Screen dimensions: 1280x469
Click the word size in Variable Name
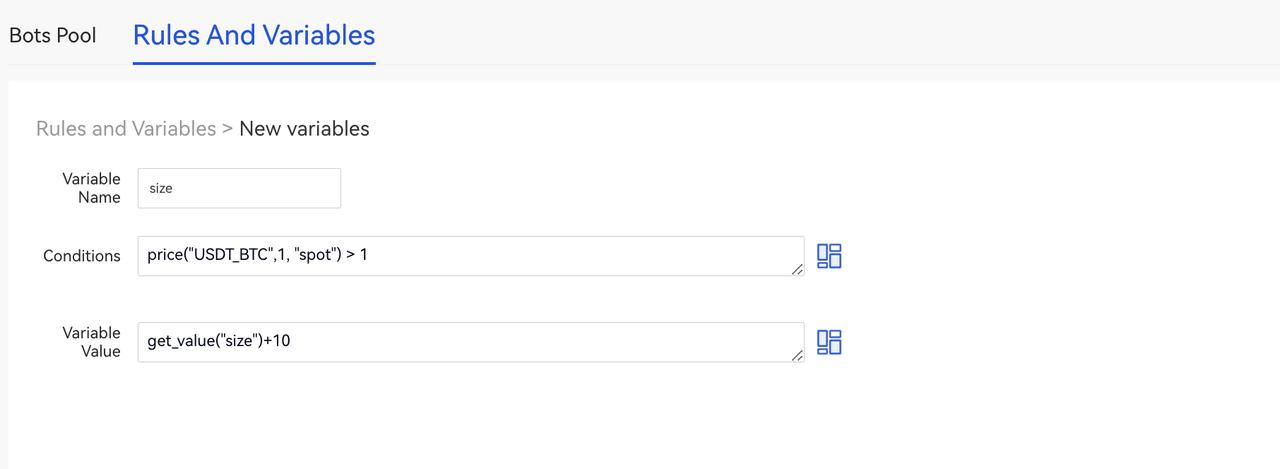click(x=161, y=188)
